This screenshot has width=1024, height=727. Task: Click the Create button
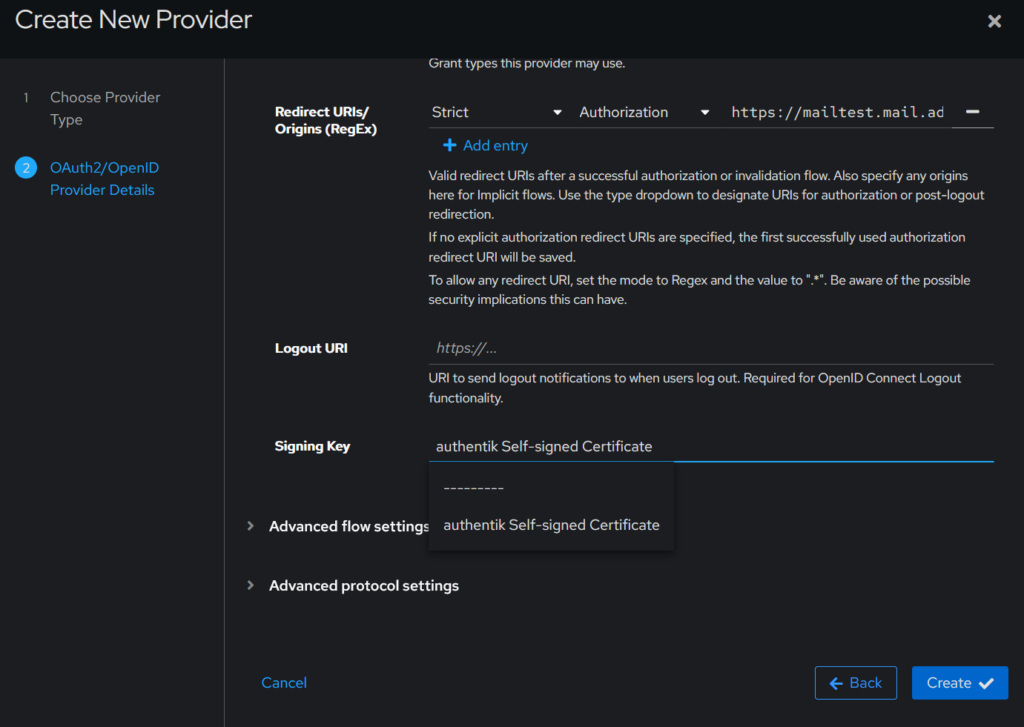[959, 683]
